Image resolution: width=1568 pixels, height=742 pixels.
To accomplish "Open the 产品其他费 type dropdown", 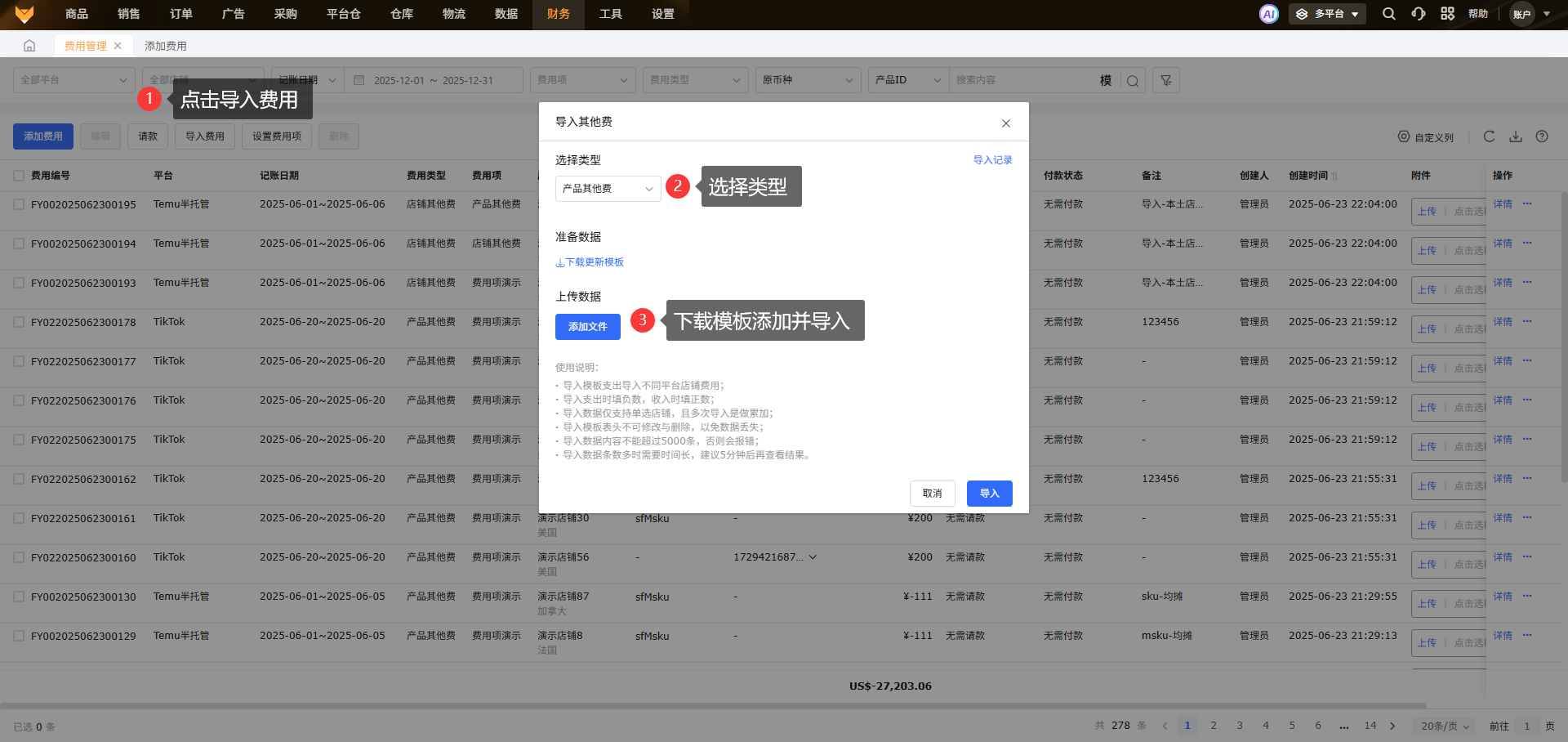I will pyautogui.click(x=608, y=189).
